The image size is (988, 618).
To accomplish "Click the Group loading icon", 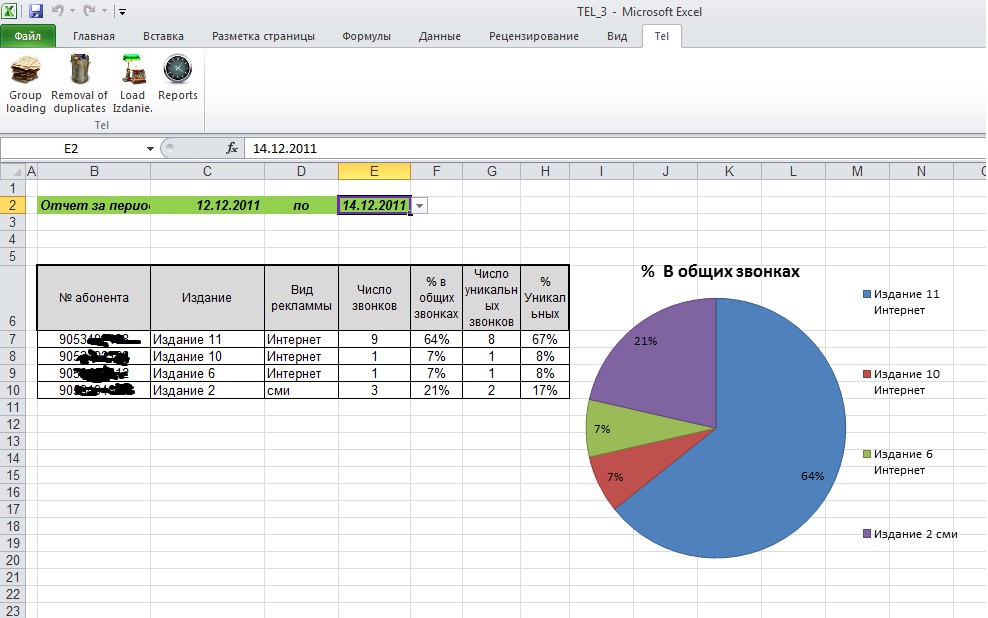I will click(25, 70).
